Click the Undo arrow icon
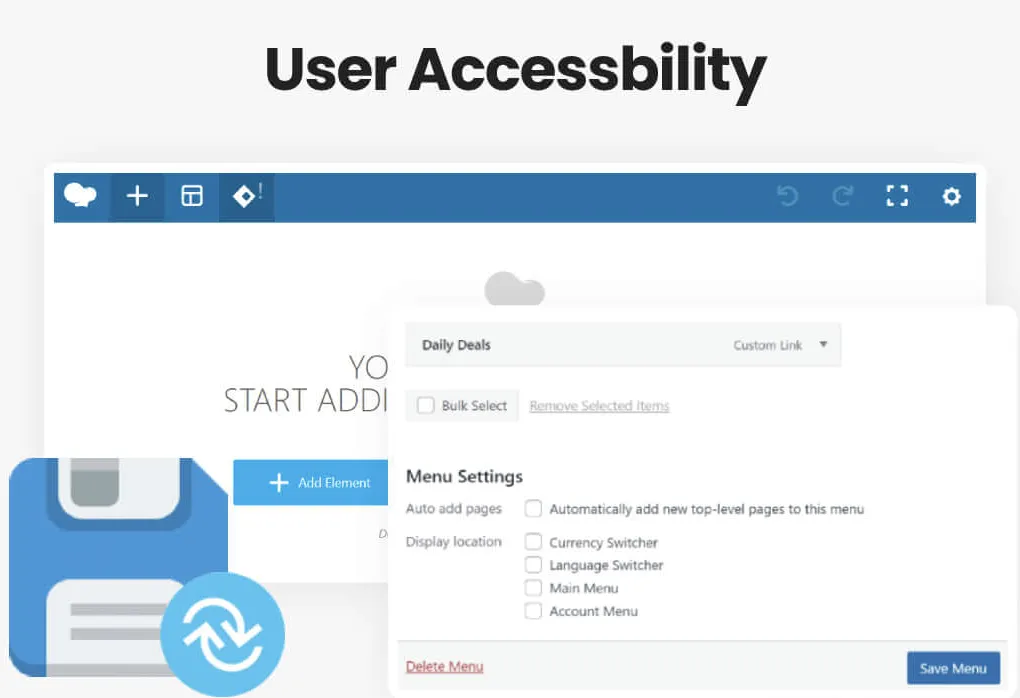 click(x=788, y=196)
